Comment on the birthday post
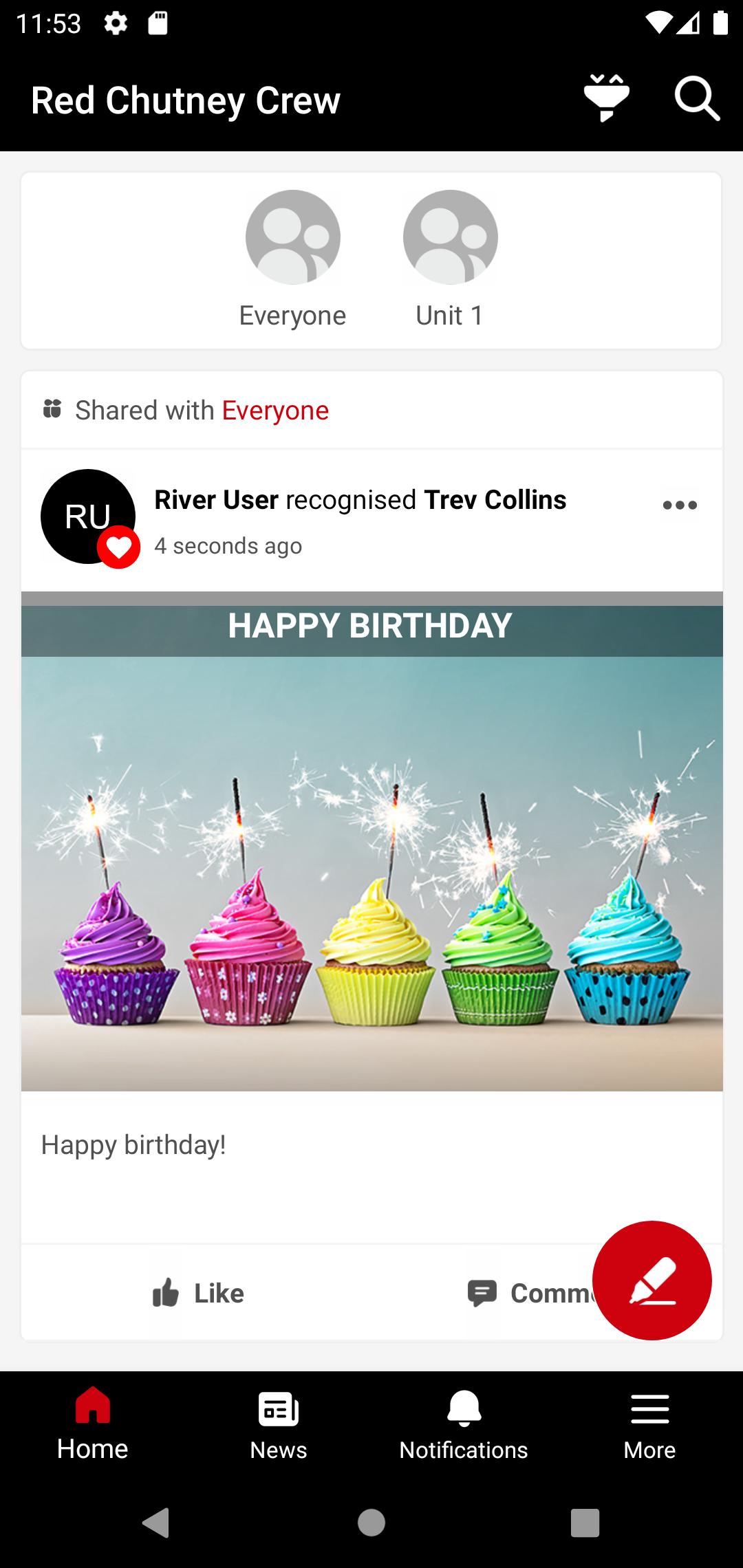Screen dimensions: 743x1568 530,1293
